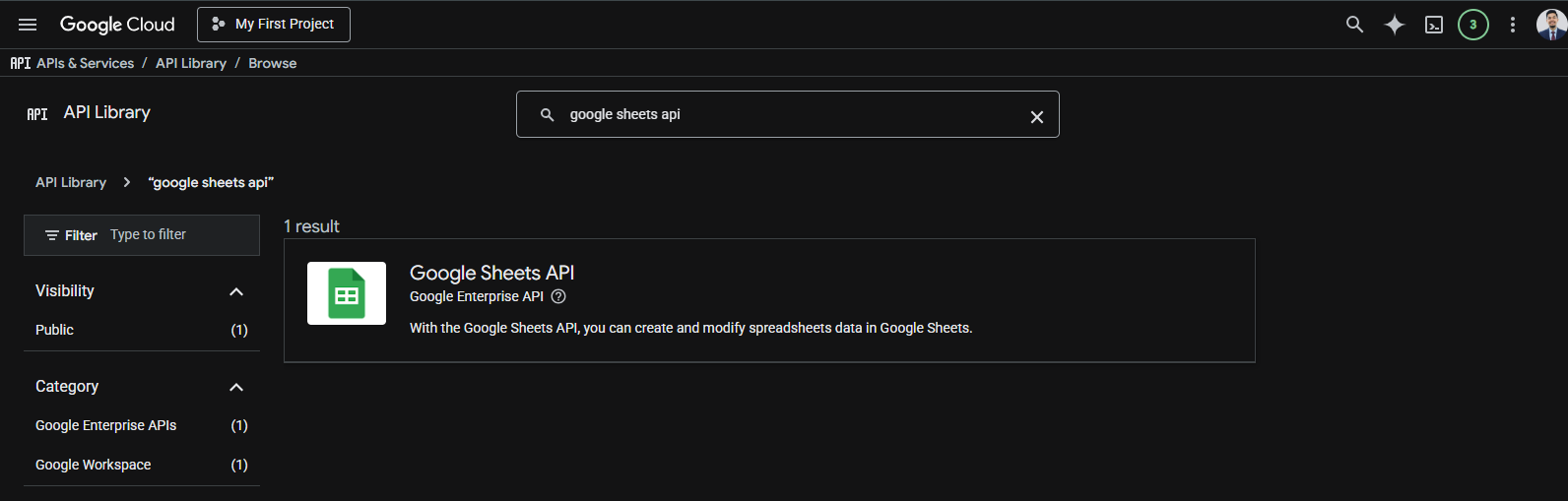Activate the Cloud Shell terminal icon
The image size is (1568, 501).
(x=1434, y=25)
